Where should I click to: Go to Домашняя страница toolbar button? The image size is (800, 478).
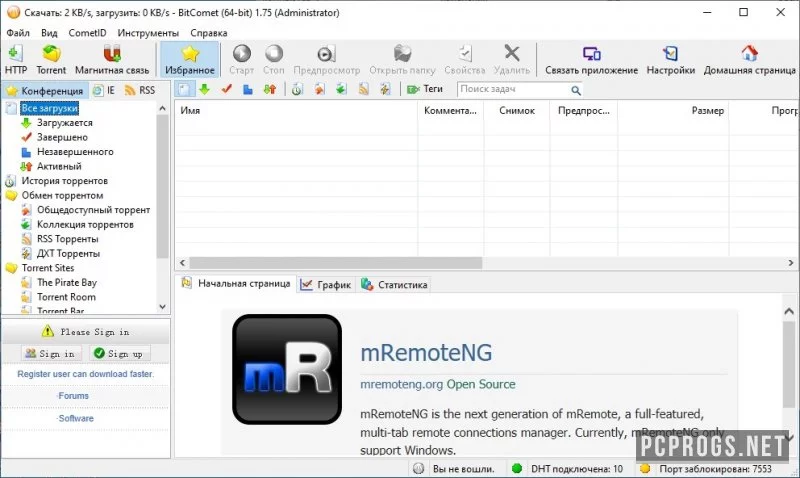[x=749, y=59]
